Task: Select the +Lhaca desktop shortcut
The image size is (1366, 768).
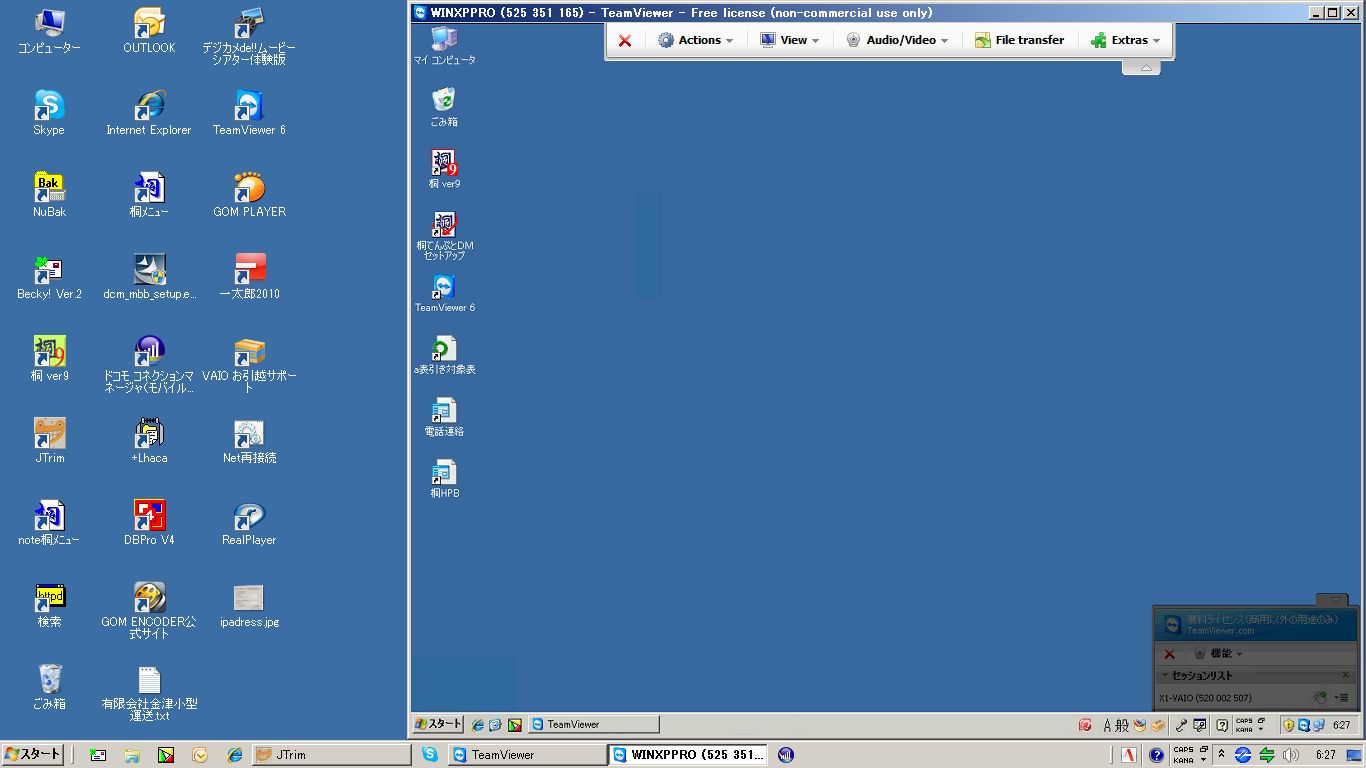Action: [149, 441]
